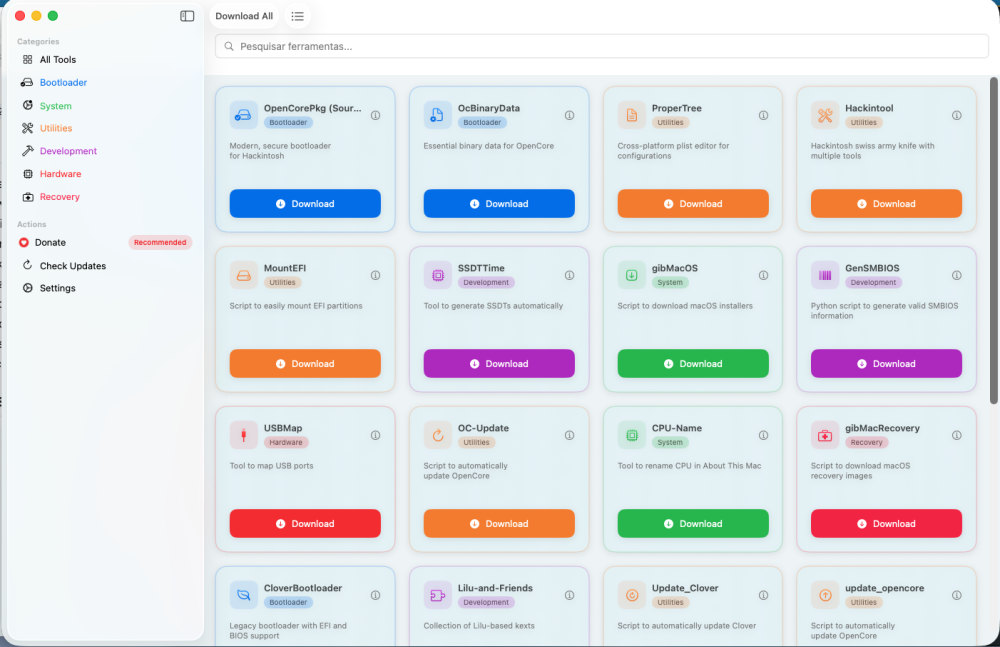Viewport: 1000px width, 647px height.
Task: Download MountEFI
Action: click(x=305, y=364)
